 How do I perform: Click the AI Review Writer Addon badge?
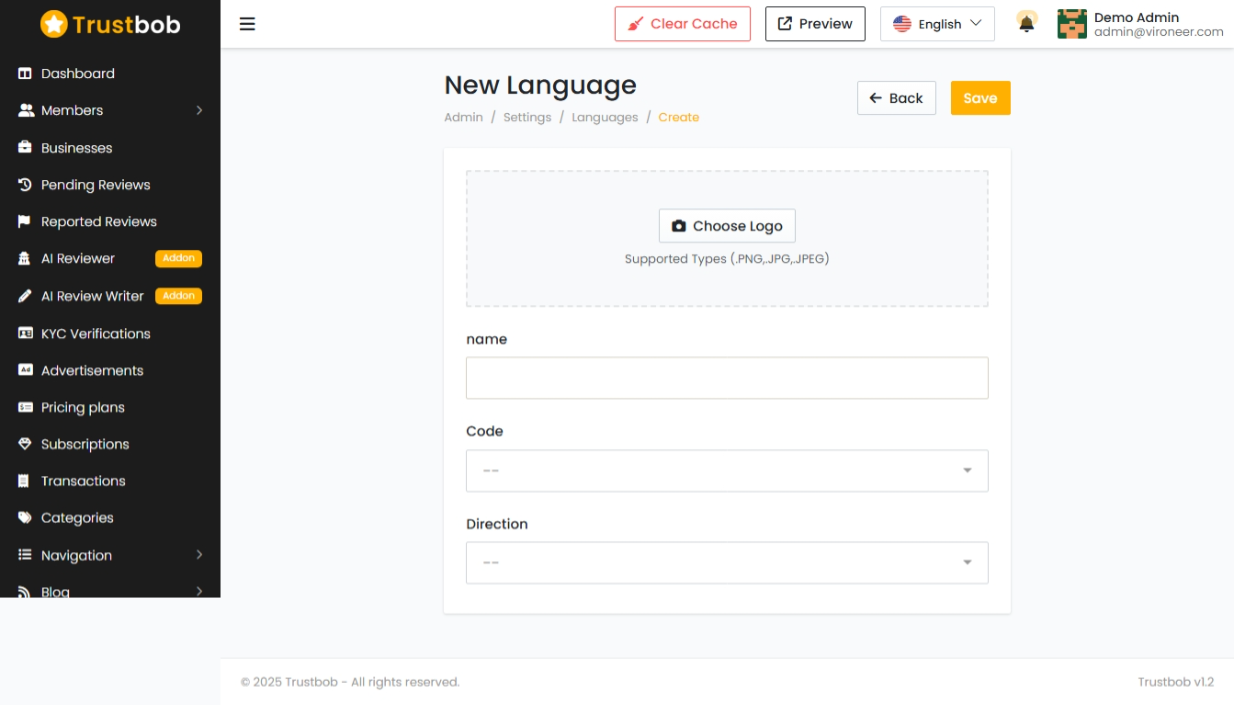[x=179, y=296]
